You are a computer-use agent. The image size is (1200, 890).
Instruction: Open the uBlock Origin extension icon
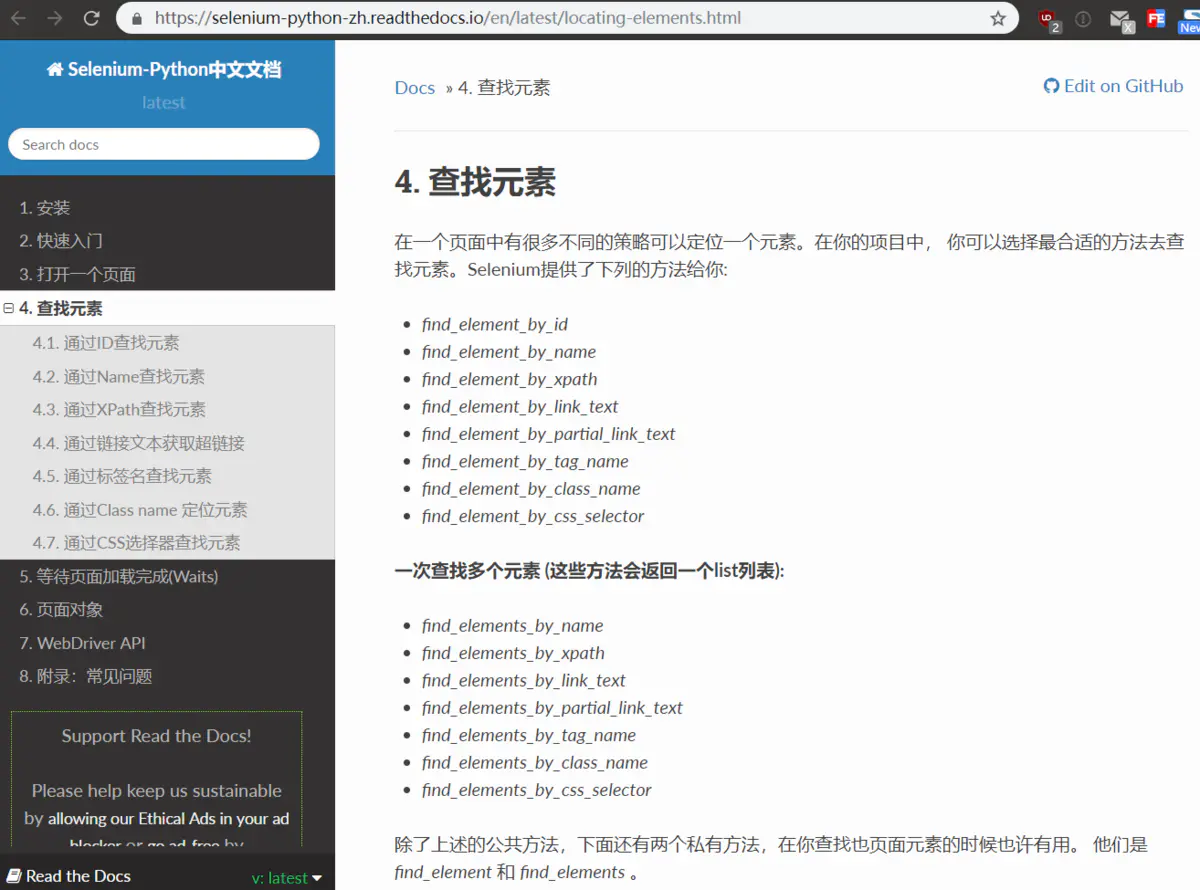pyautogui.click(x=1048, y=19)
